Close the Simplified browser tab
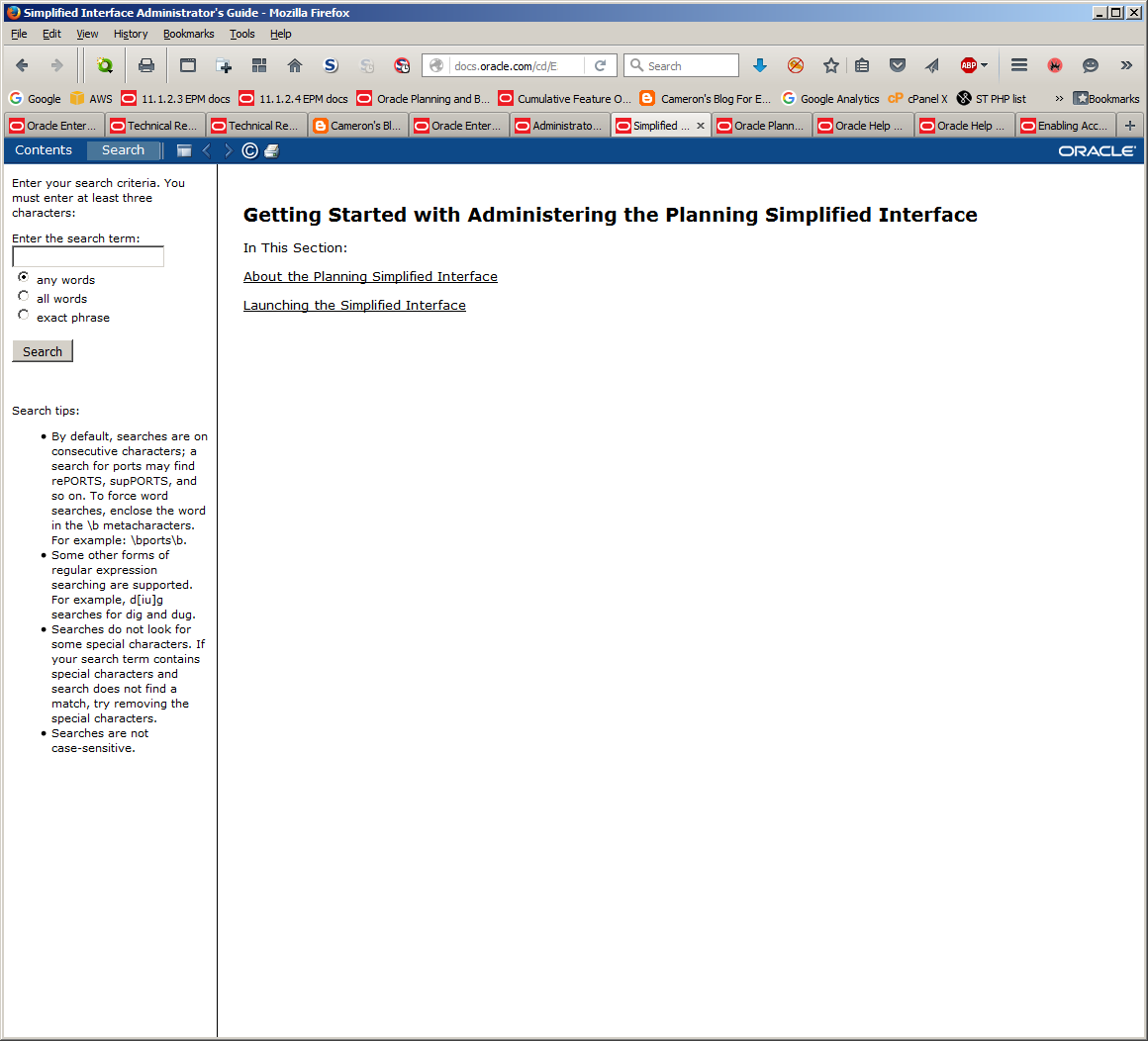Image resolution: width=1148 pixels, height=1041 pixels. (701, 126)
